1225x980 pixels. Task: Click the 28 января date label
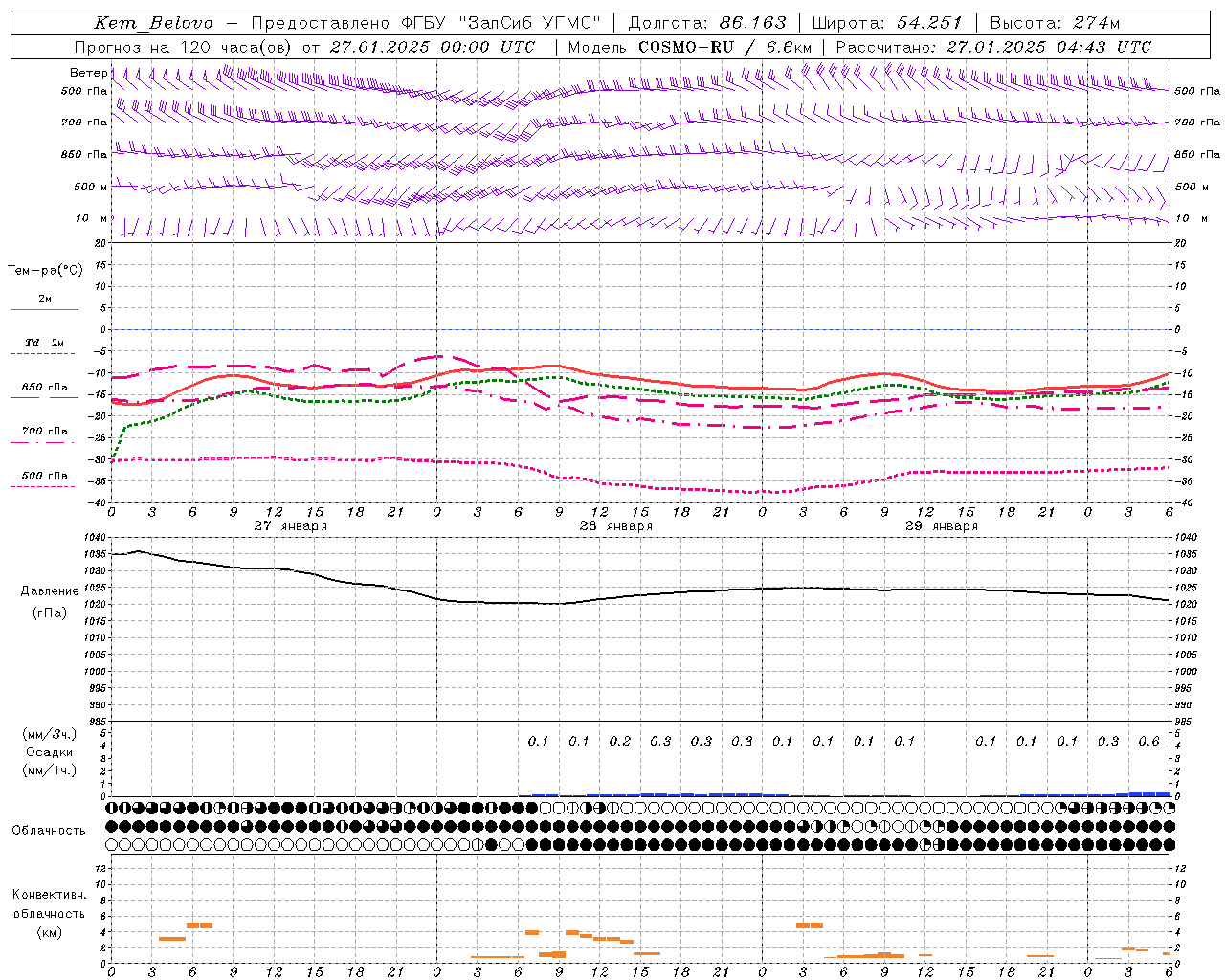(615, 526)
